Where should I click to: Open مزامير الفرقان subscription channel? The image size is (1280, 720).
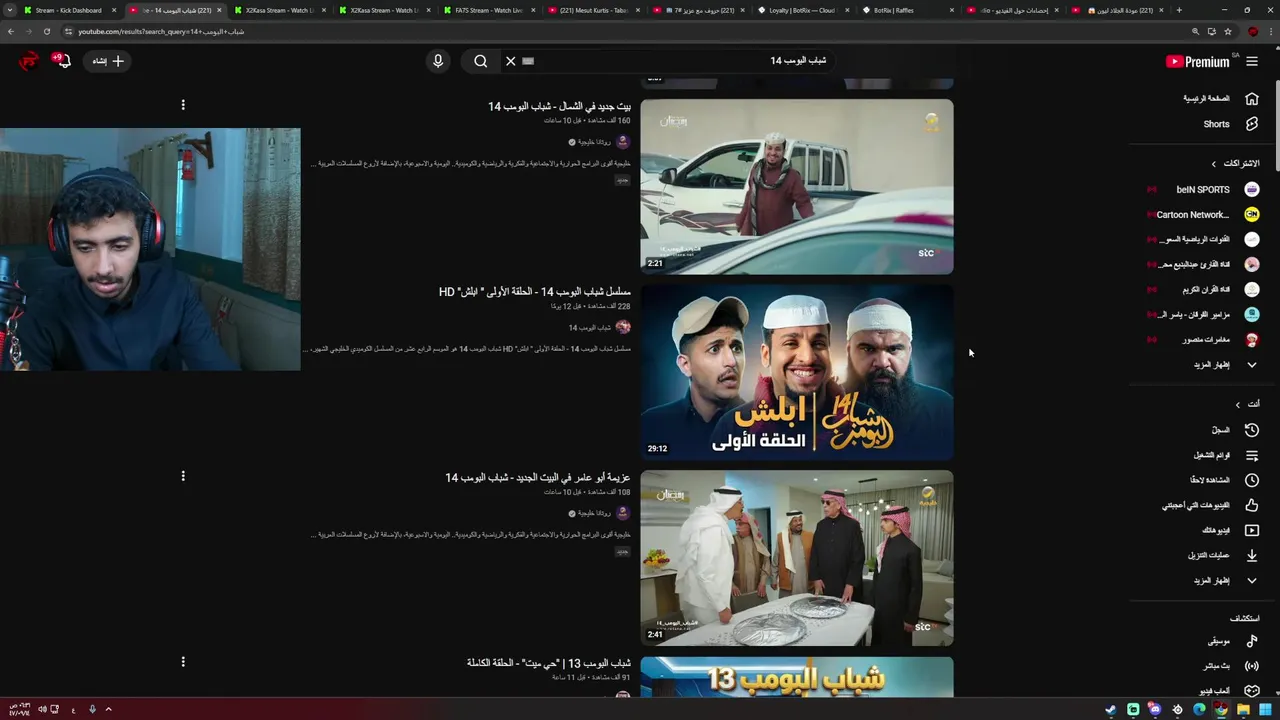1204,314
